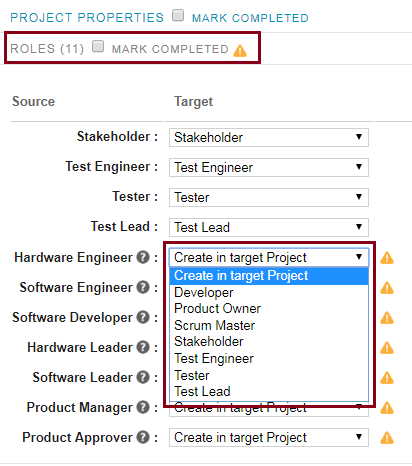Check Project Properties mark completed checkbox

pyautogui.click(x=178, y=15)
